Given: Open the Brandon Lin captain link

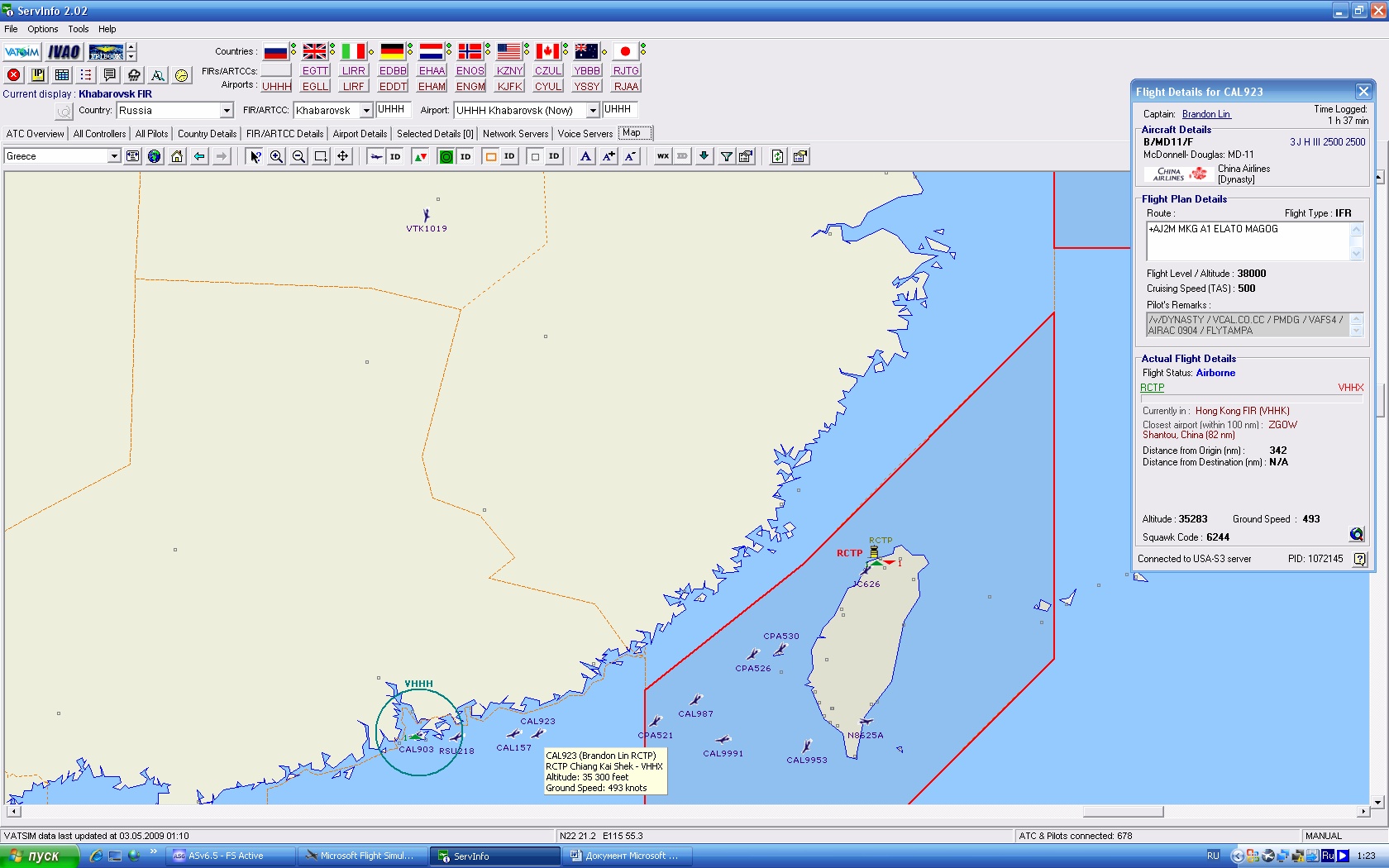Looking at the screenshot, I should click(x=1205, y=114).
